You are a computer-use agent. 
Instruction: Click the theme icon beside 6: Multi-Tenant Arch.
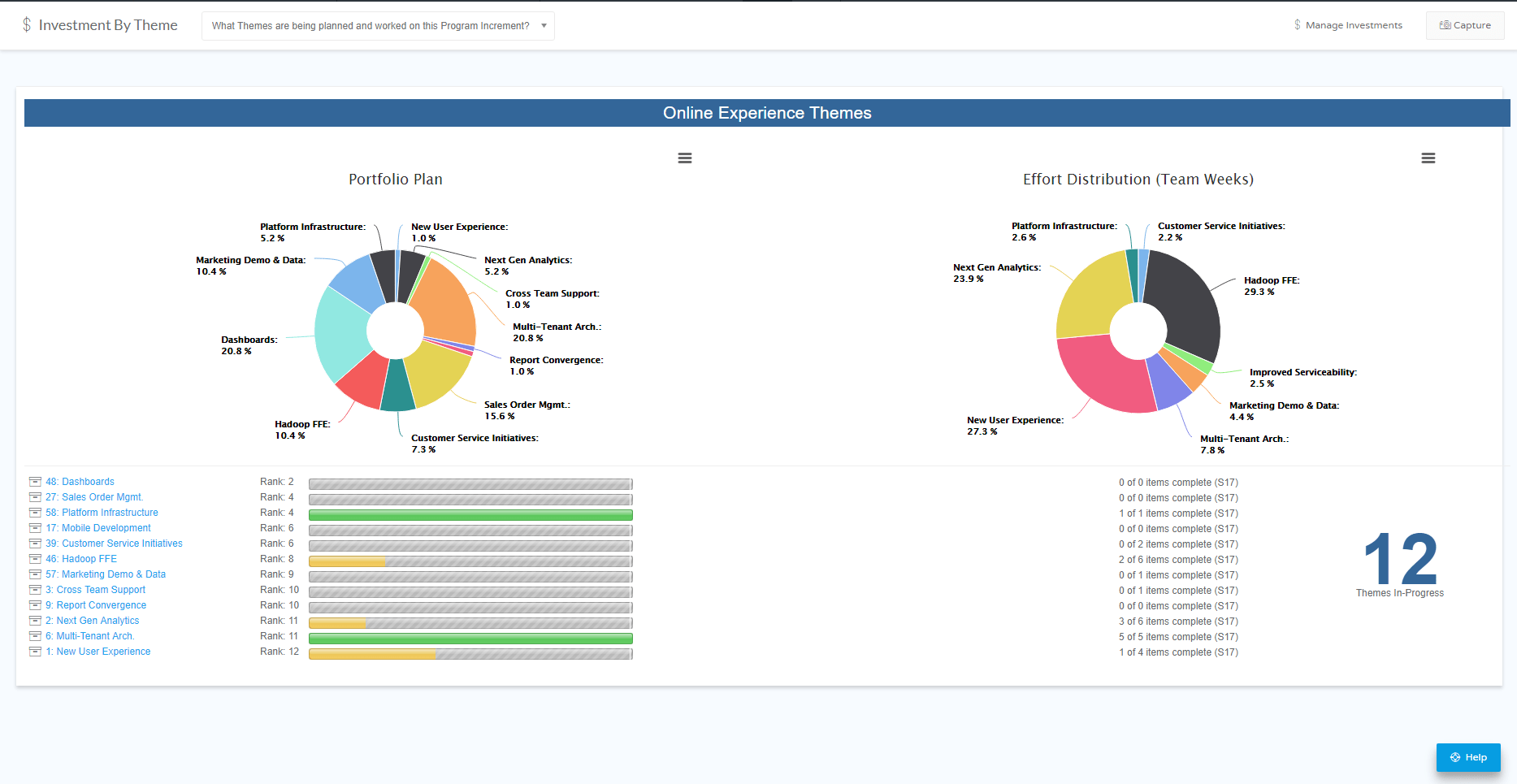coord(35,636)
